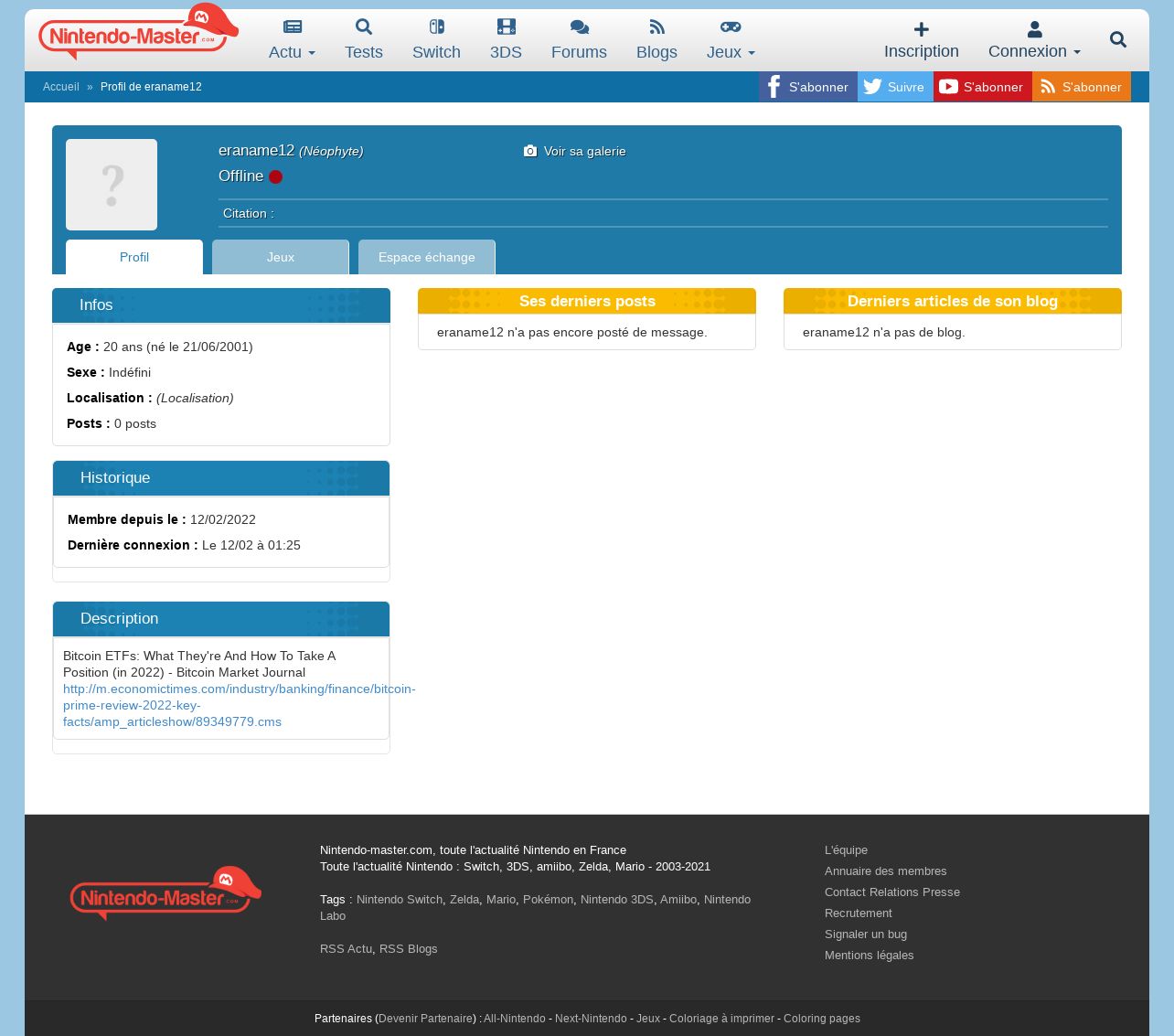Click the footer Nintendo-Master logo
1174x1036 pixels.
[165, 893]
